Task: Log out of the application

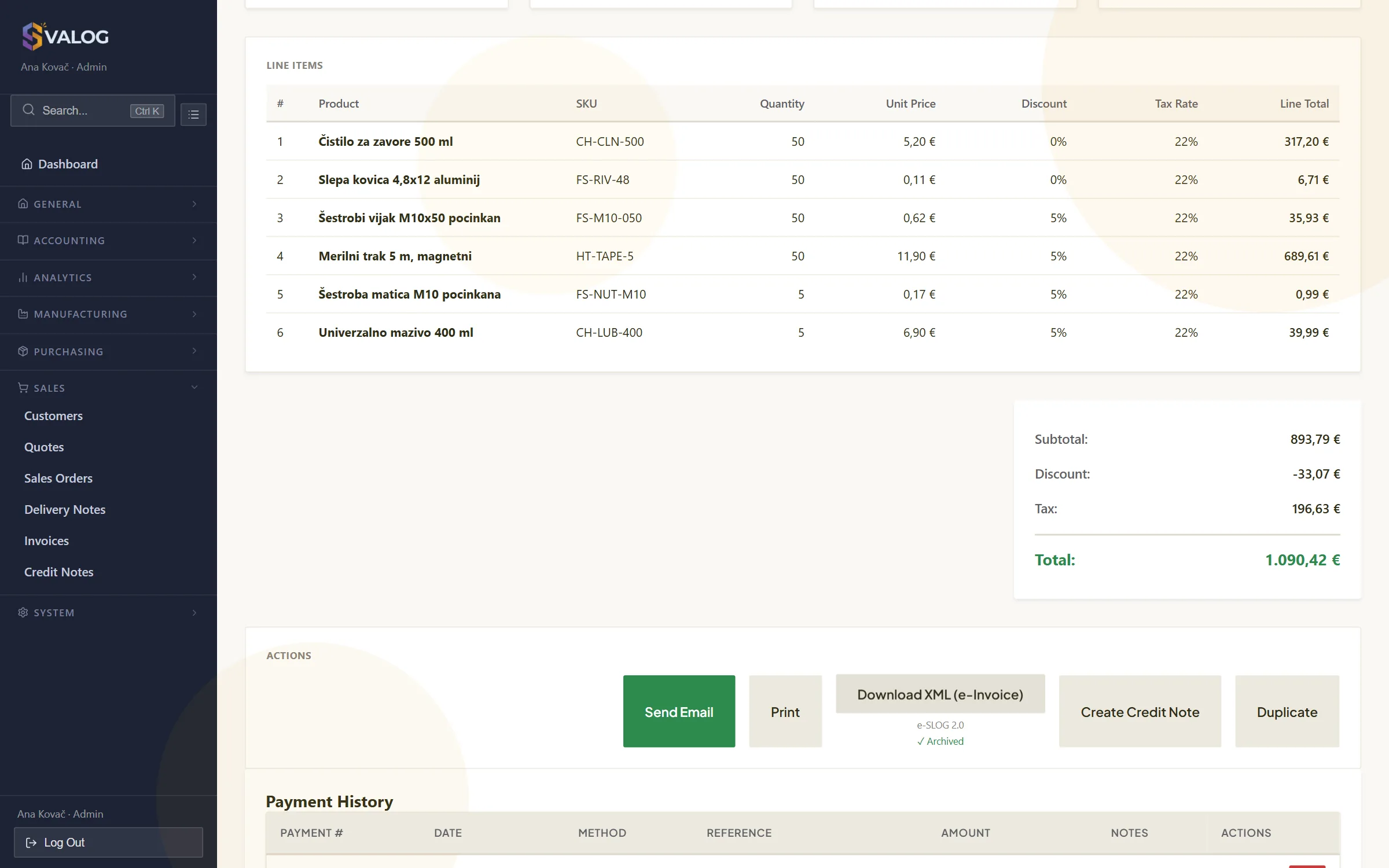Action: click(108, 843)
